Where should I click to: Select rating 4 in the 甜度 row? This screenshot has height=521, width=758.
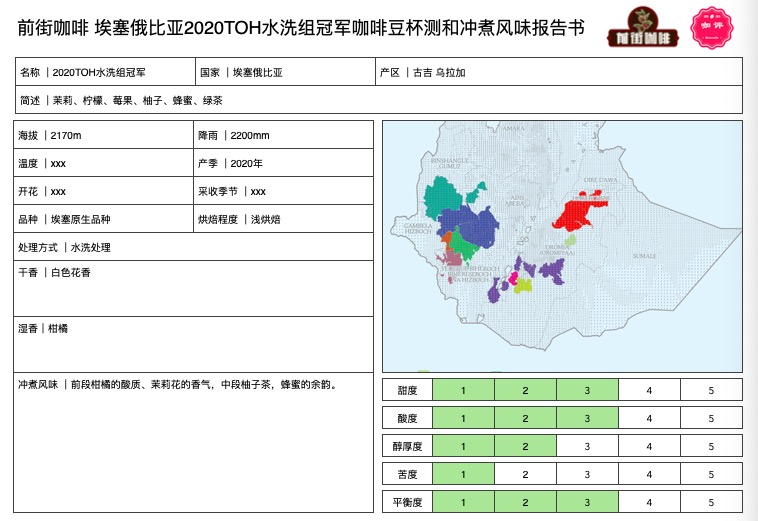coord(649,390)
